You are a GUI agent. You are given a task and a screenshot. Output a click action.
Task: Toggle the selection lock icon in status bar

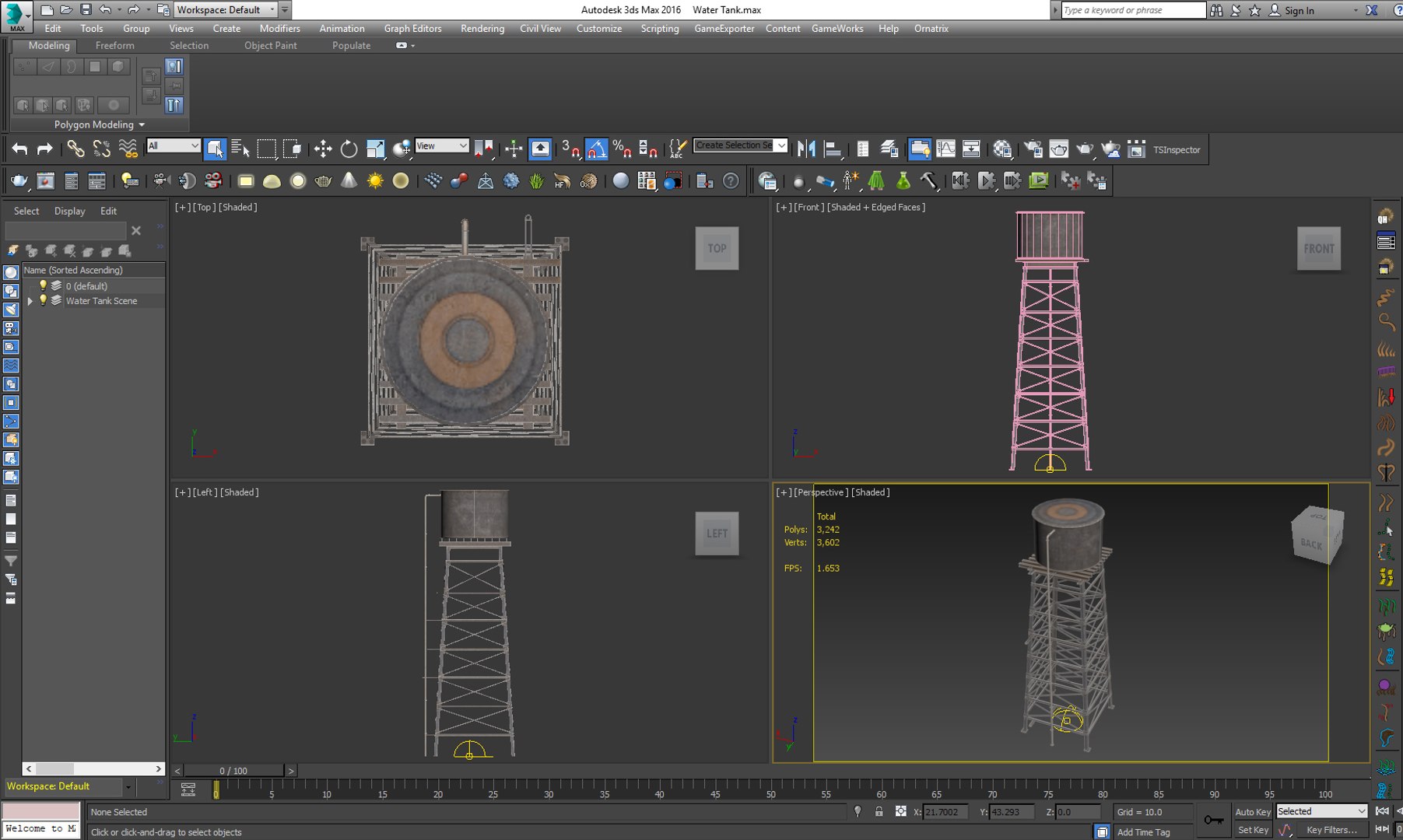click(879, 811)
